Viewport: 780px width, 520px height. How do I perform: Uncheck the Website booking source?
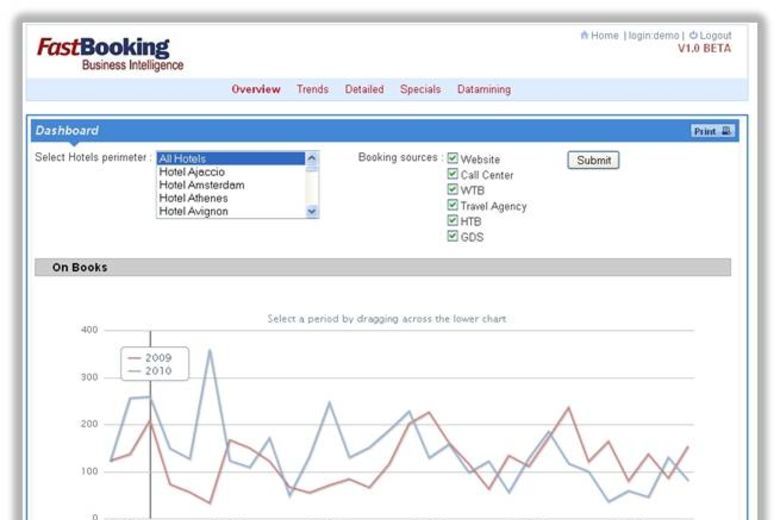pos(452,158)
